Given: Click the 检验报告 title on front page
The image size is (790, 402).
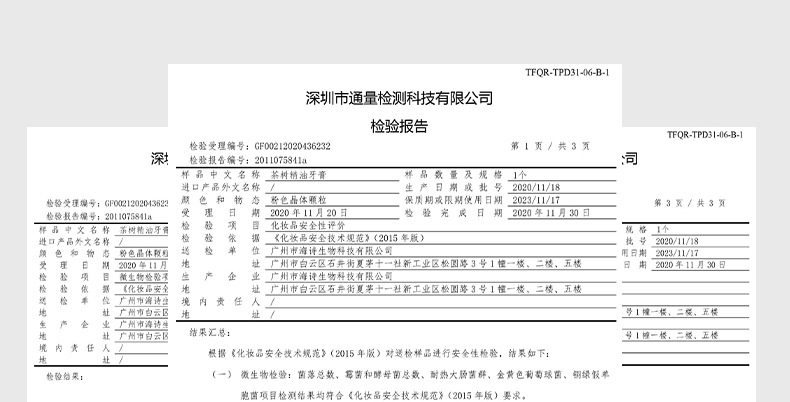Looking at the screenshot, I should coord(399,126).
